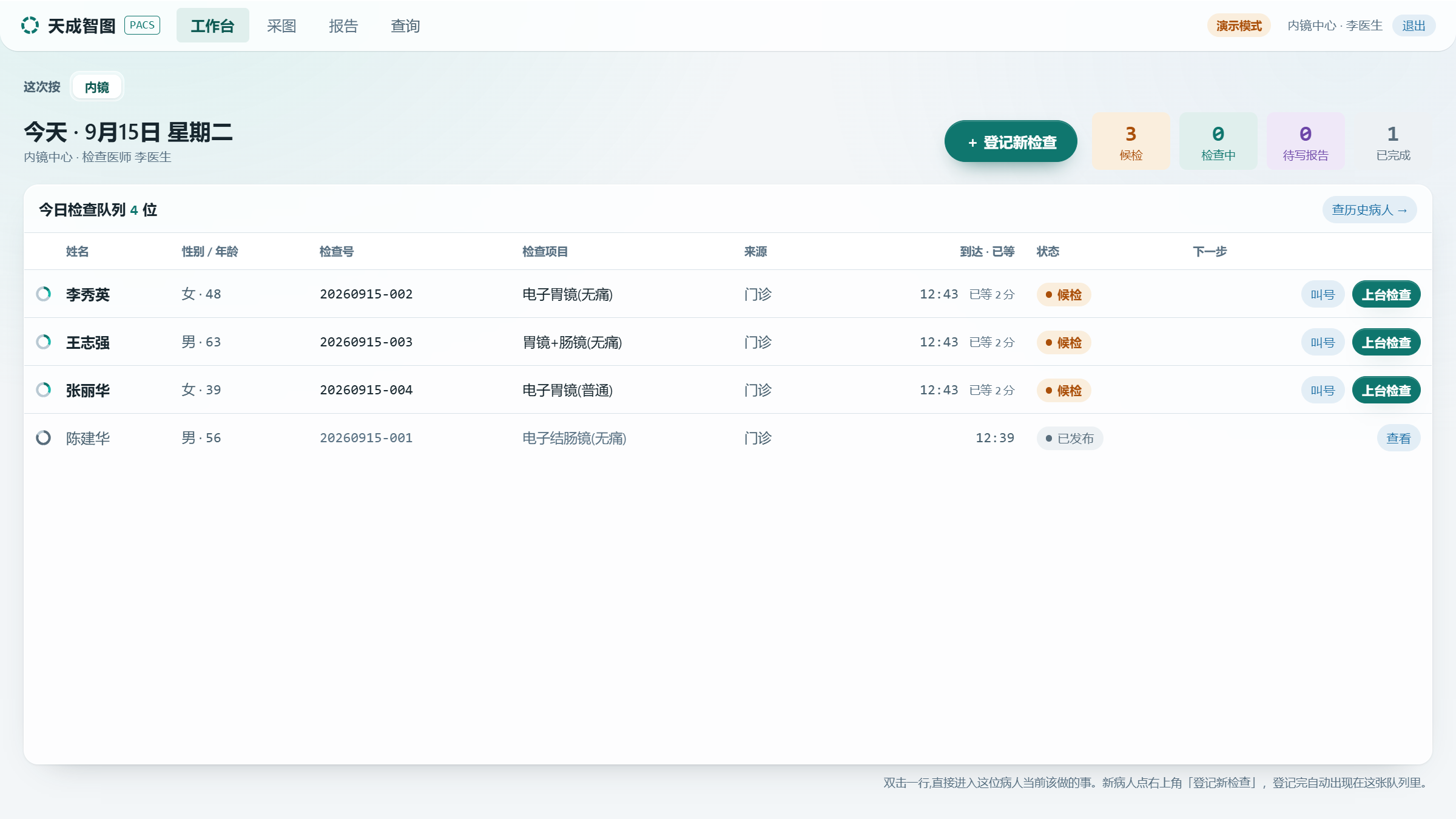Click the 今日检查队列 4 位 heading

point(98,210)
